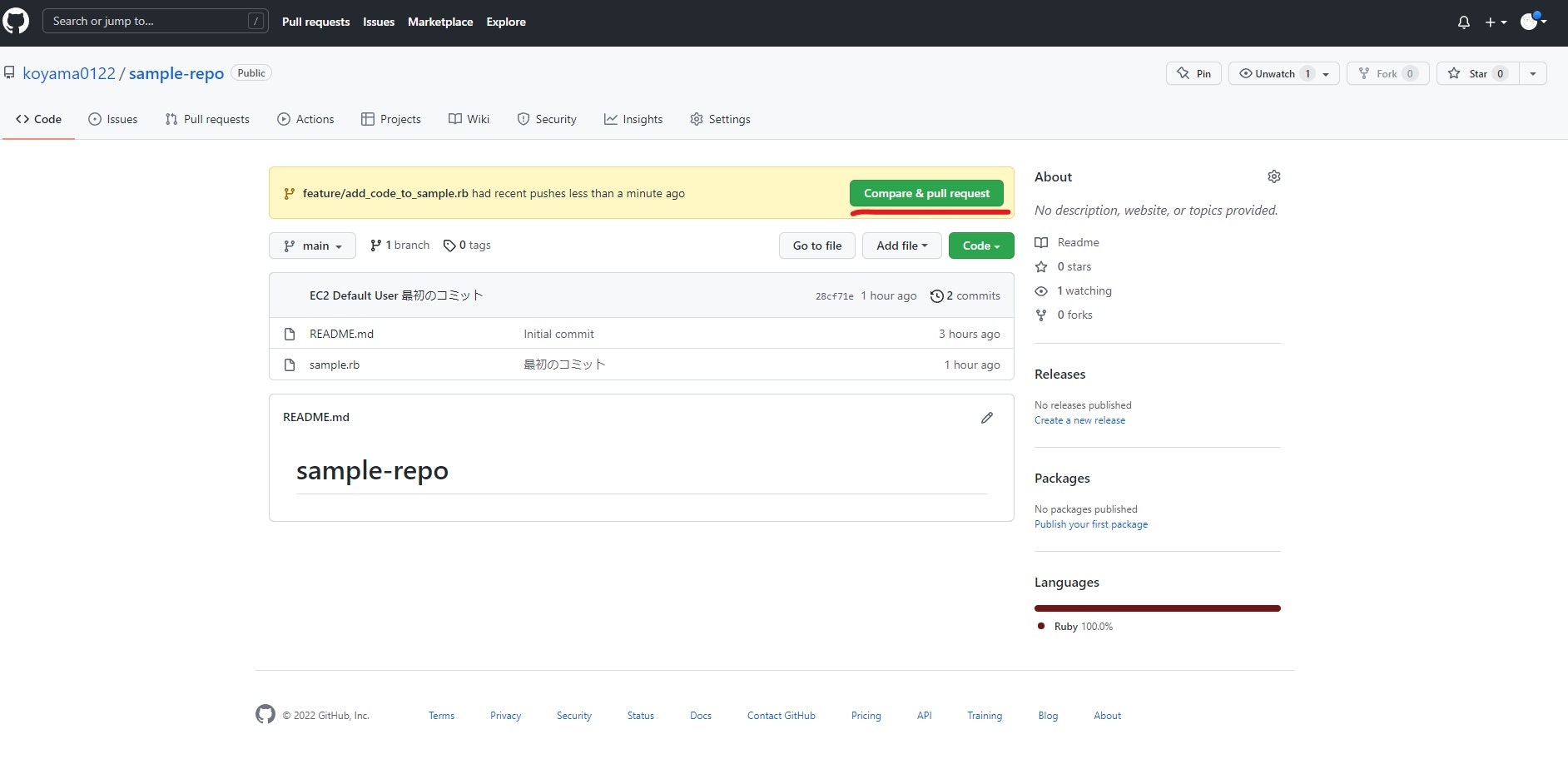Image resolution: width=1568 pixels, height=769 pixels.
Task: Open the Docs footer link
Action: (x=701, y=716)
